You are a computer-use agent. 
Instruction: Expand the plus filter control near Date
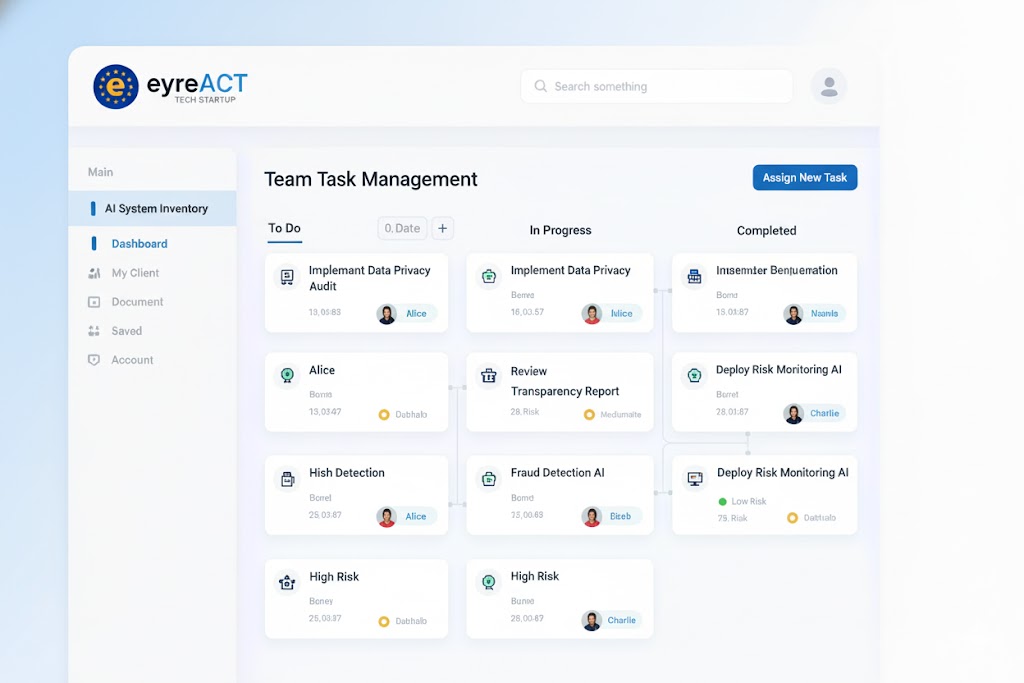tap(442, 228)
